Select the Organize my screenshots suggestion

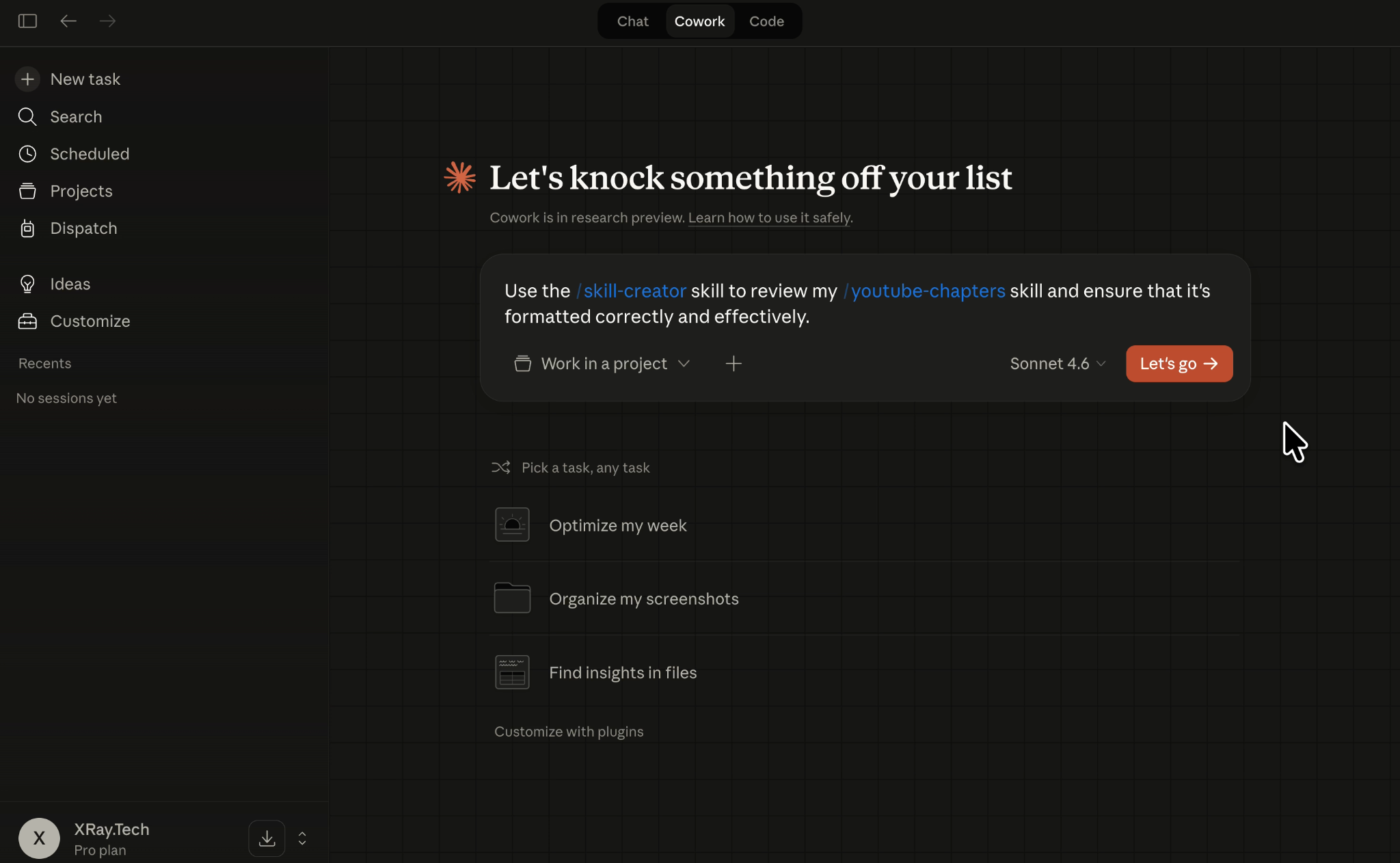click(x=643, y=598)
